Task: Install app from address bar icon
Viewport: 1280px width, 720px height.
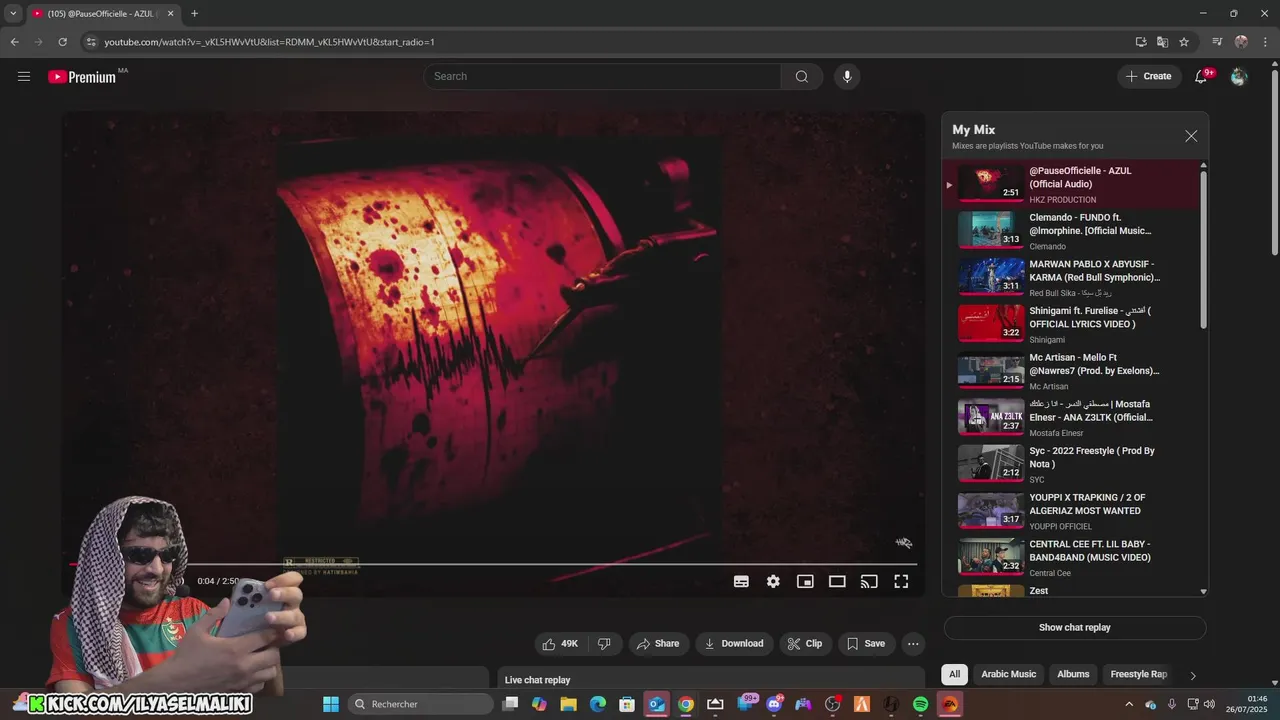Action: pyautogui.click(x=1141, y=42)
